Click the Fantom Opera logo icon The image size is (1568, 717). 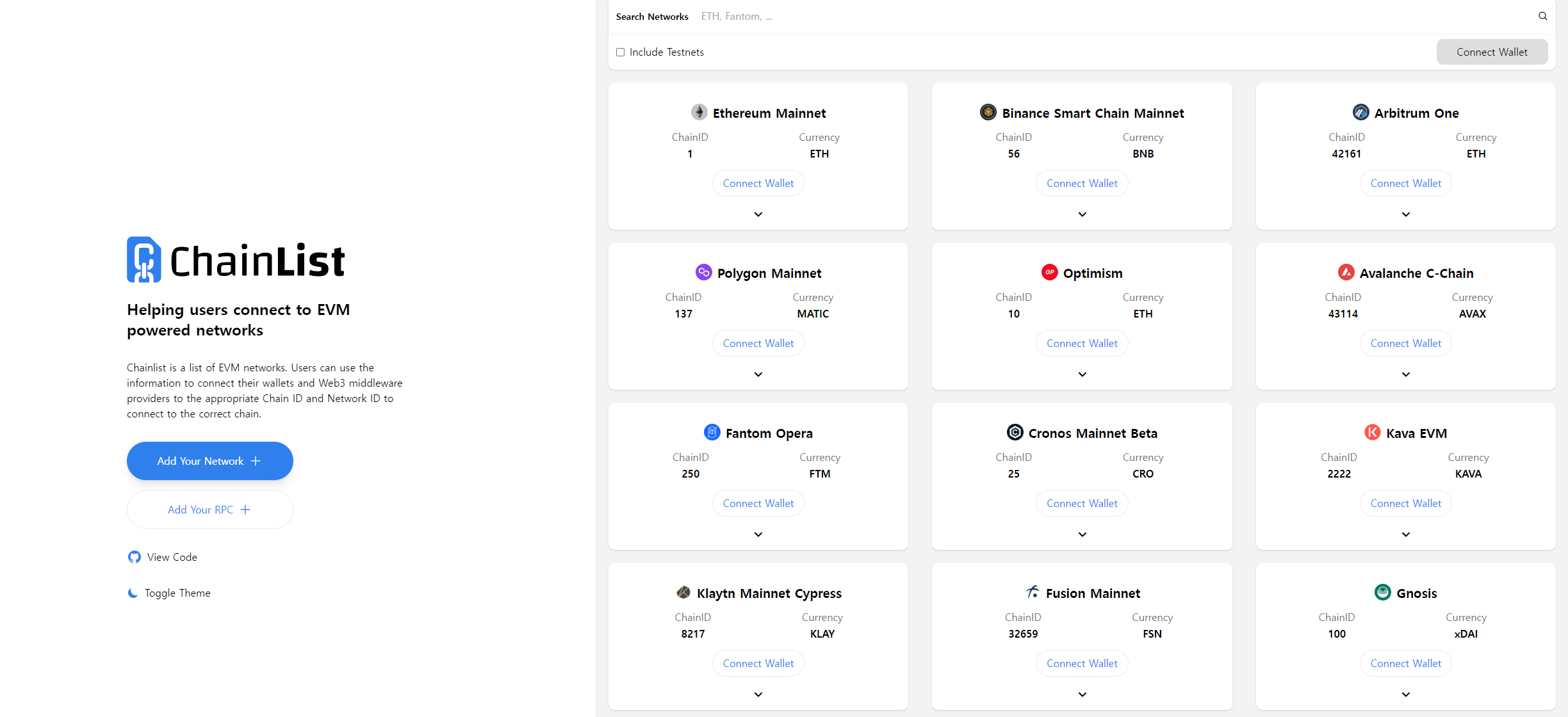tap(712, 433)
